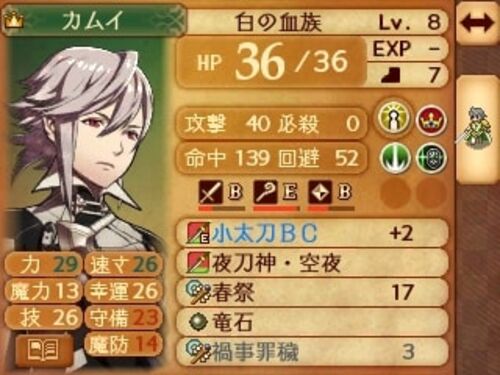Tap the 白の血族 class label
This screenshot has height=375, width=500.
tap(278, 23)
